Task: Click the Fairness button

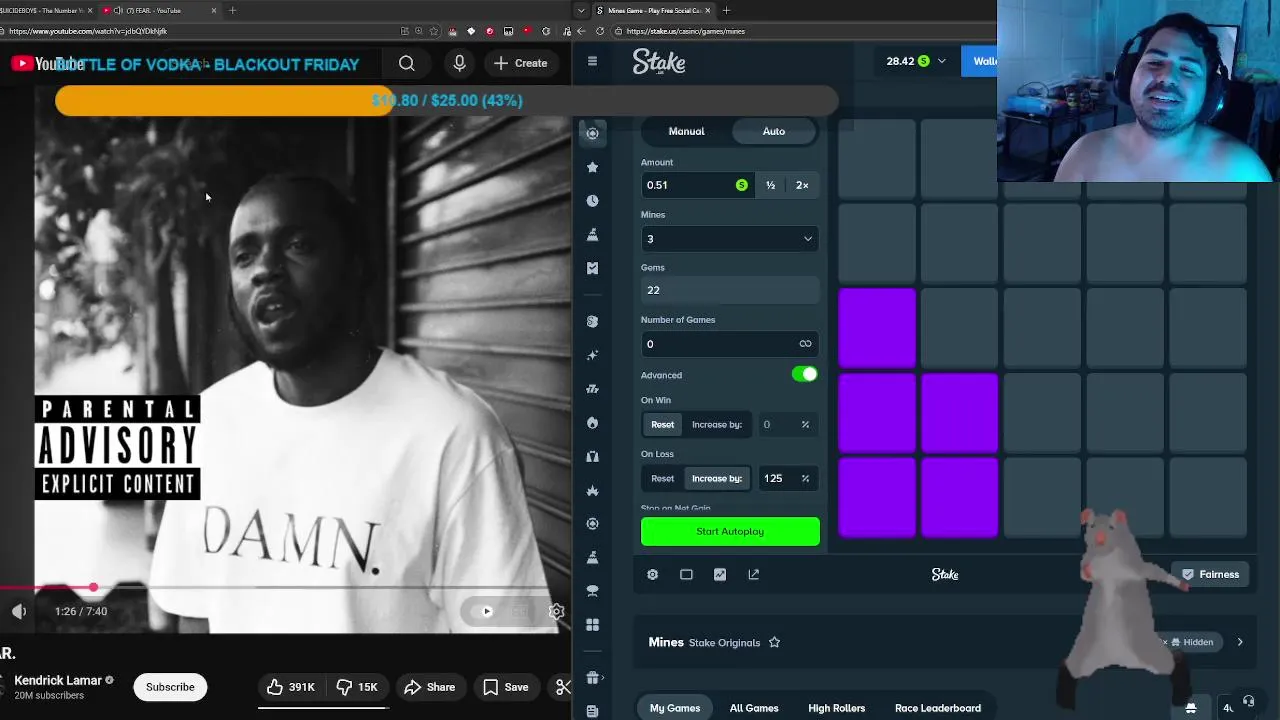Action: (1210, 574)
